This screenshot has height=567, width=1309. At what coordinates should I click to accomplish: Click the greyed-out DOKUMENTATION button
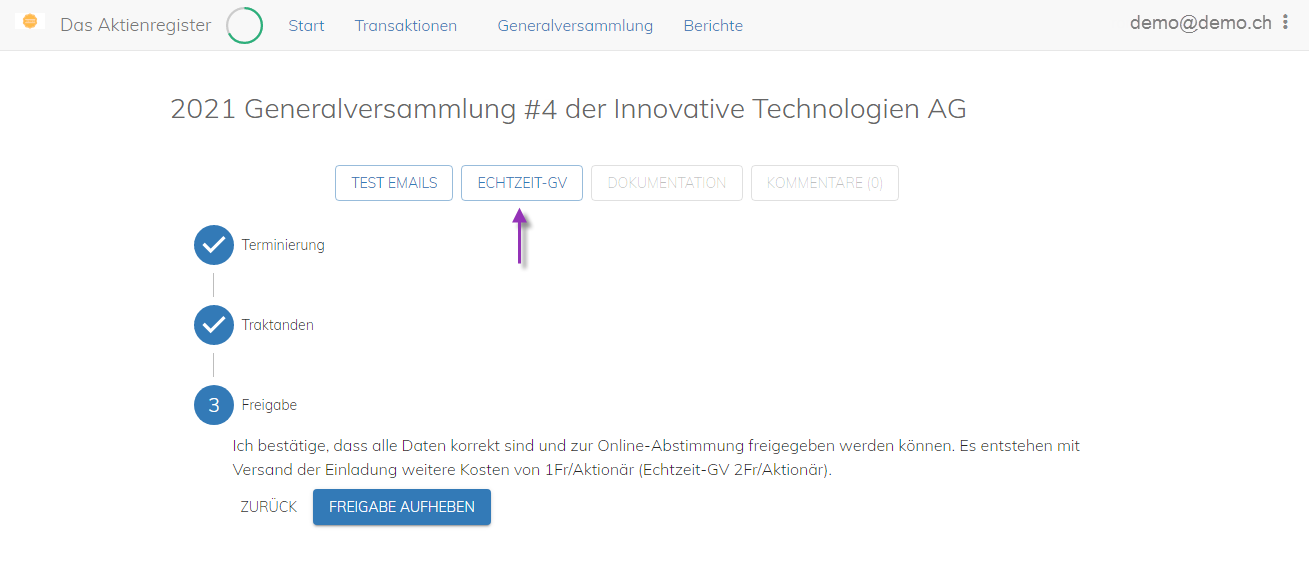[x=667, y=183]
